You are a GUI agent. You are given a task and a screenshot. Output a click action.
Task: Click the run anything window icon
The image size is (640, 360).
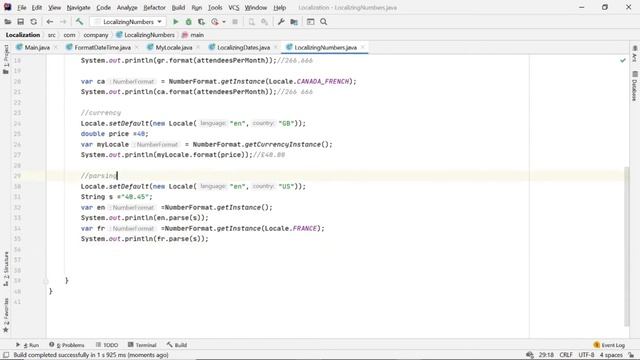(310, 22)
